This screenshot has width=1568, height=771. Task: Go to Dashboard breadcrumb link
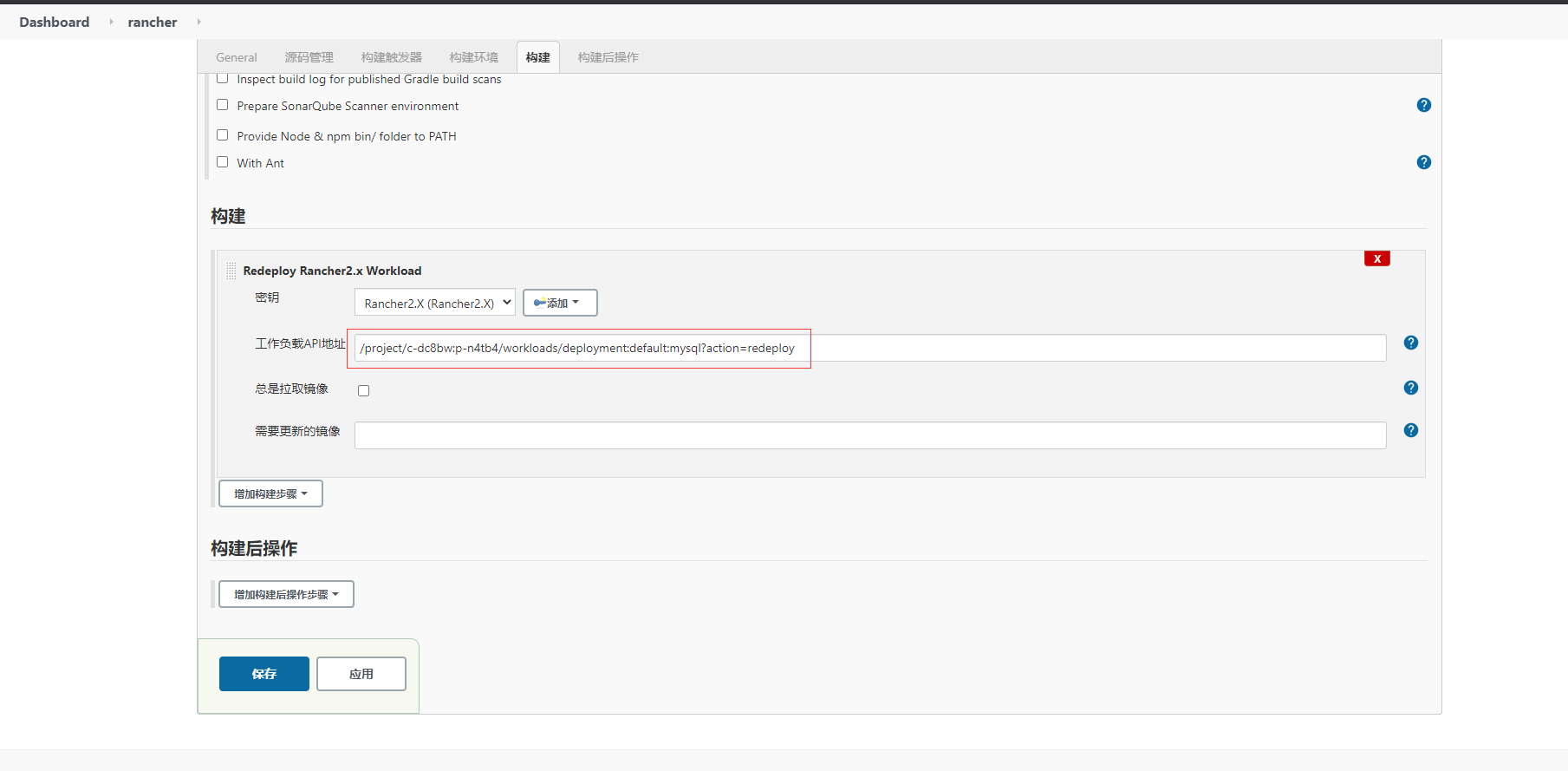point(55,22)
